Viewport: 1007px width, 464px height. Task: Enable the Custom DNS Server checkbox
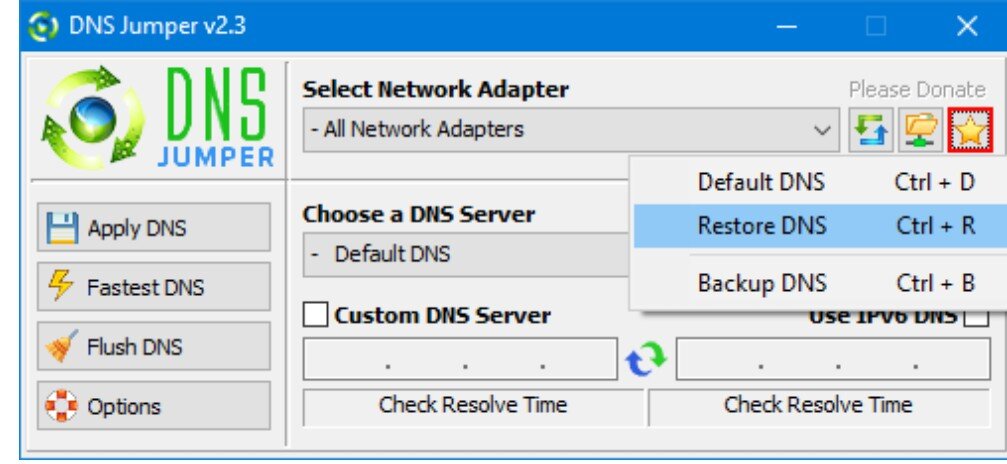[x=315, y=315]
